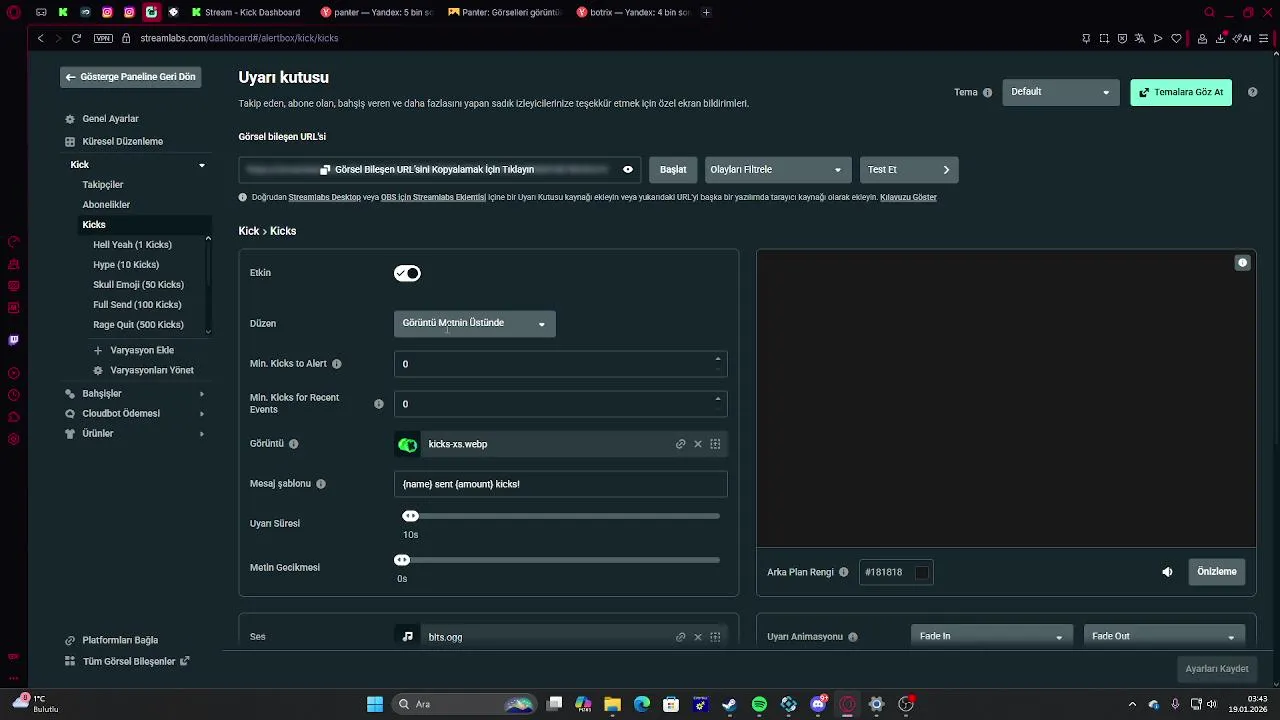Click info icon next to Uyarı Animasyonu
The image size is (1280, 720).
[x=852, y=637]
